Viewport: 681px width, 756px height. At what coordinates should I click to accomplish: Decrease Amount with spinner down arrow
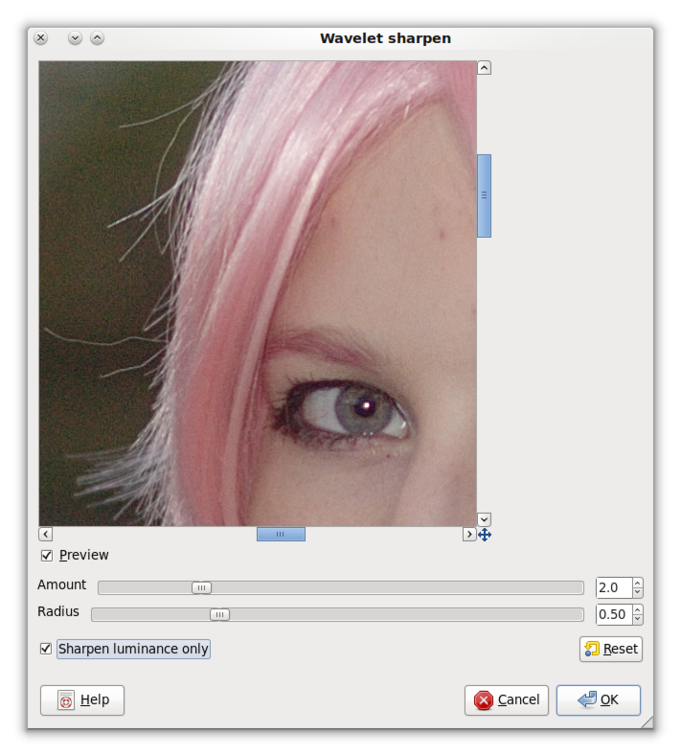[x=638, y=593]
